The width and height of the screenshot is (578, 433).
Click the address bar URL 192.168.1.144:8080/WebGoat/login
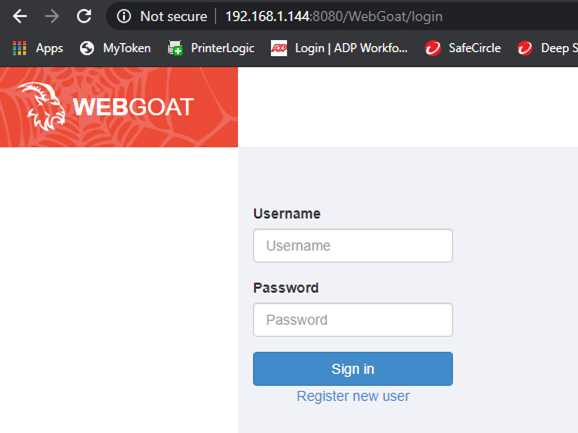pos(334,17)
